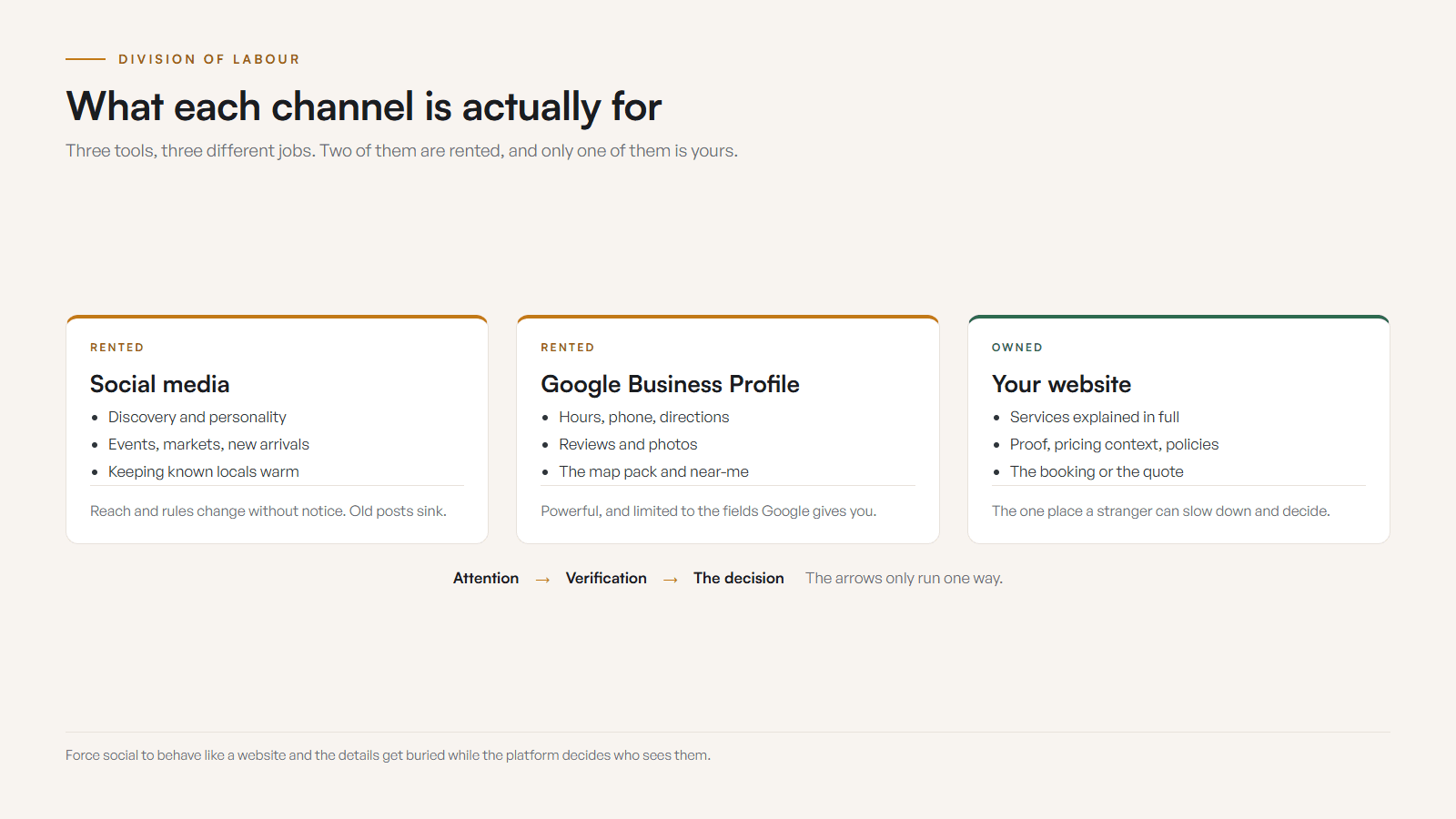Viewport: 1456px width, 819px height.
Task: Select the 'Your website' card title
Action: click(x=1061, y=384)
